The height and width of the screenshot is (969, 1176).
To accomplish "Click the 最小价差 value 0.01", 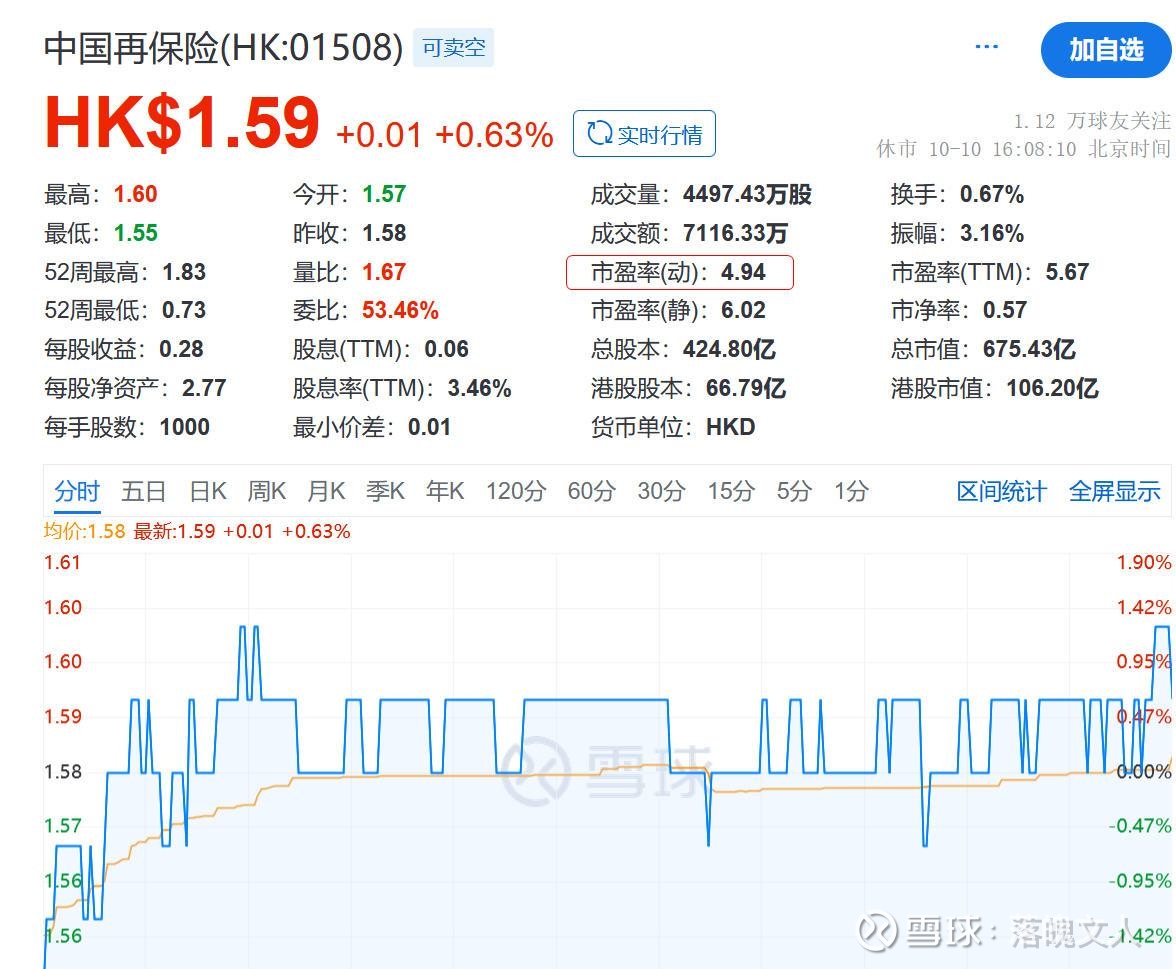I will 430,427.
